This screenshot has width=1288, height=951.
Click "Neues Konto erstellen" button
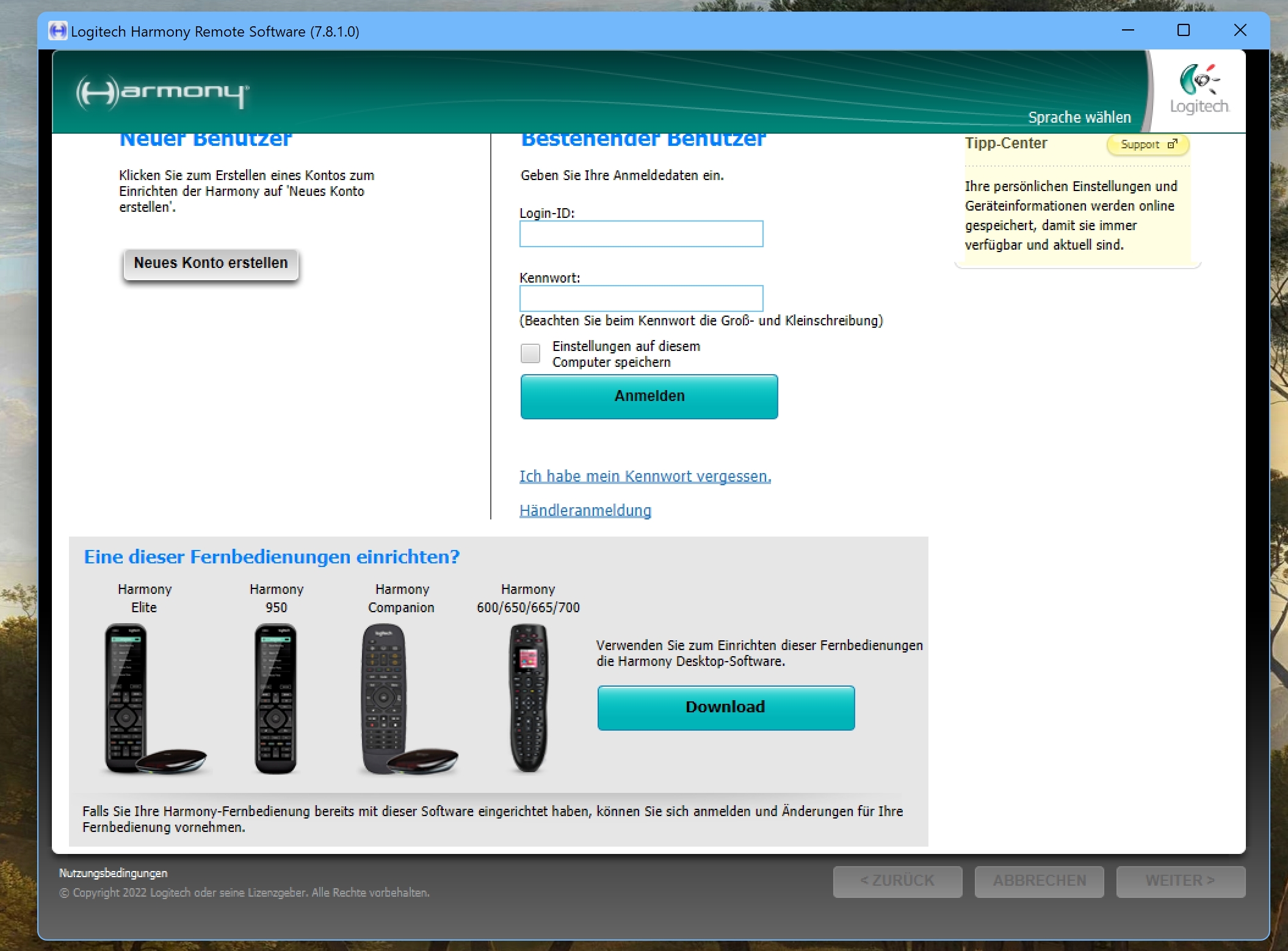click(211, 264)
